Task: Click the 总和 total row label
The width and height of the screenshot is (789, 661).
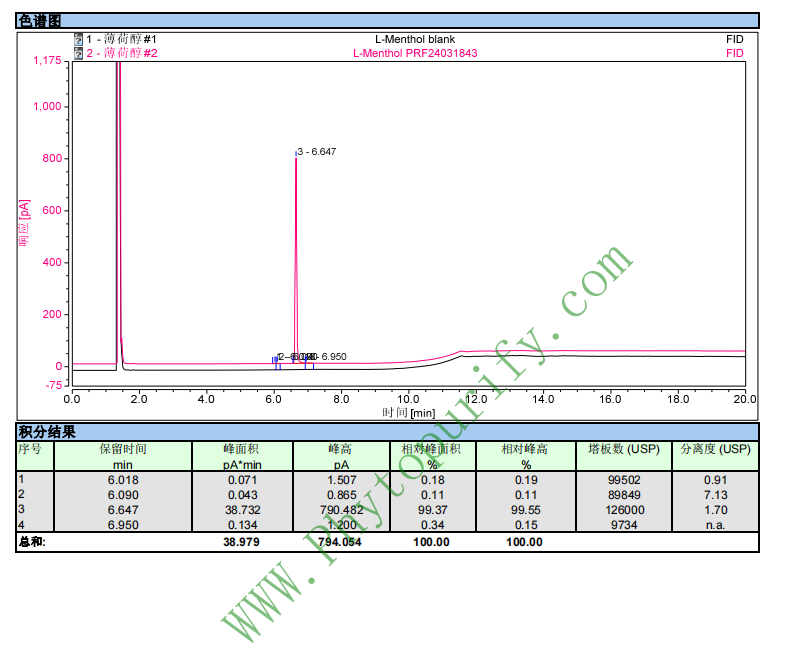Action: pos(32,541)
